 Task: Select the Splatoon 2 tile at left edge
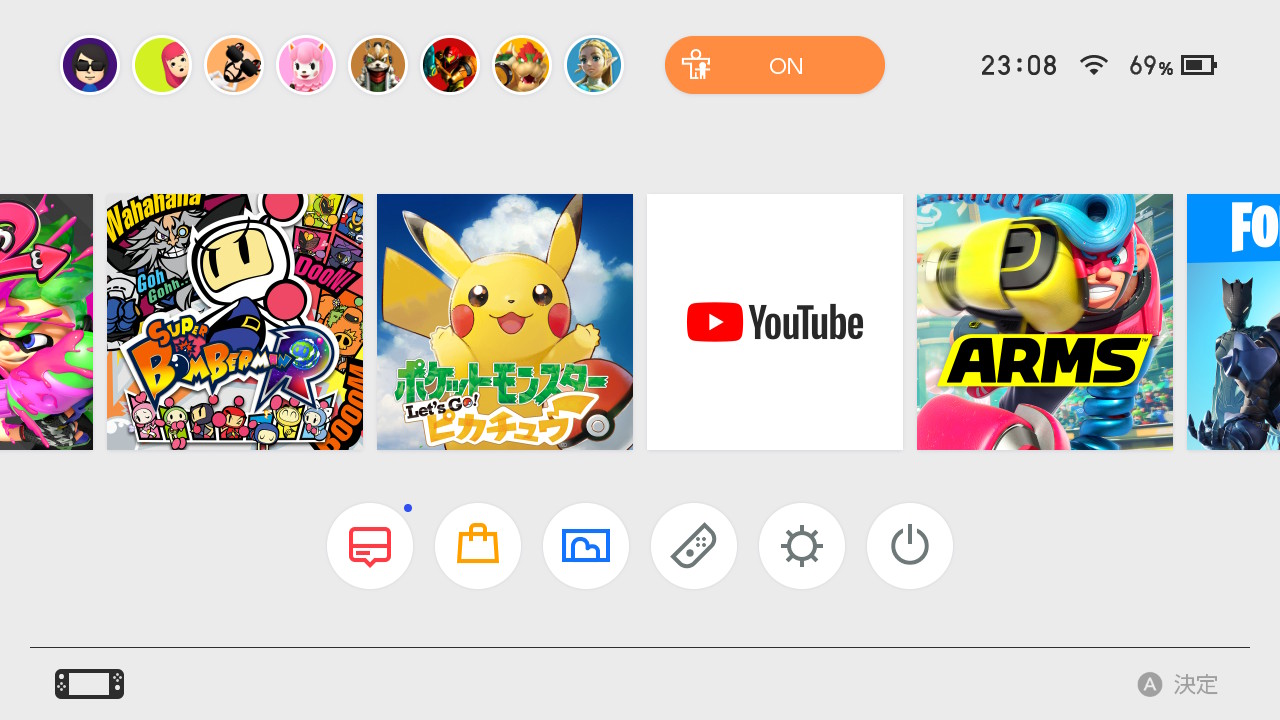tap(46, 322)
